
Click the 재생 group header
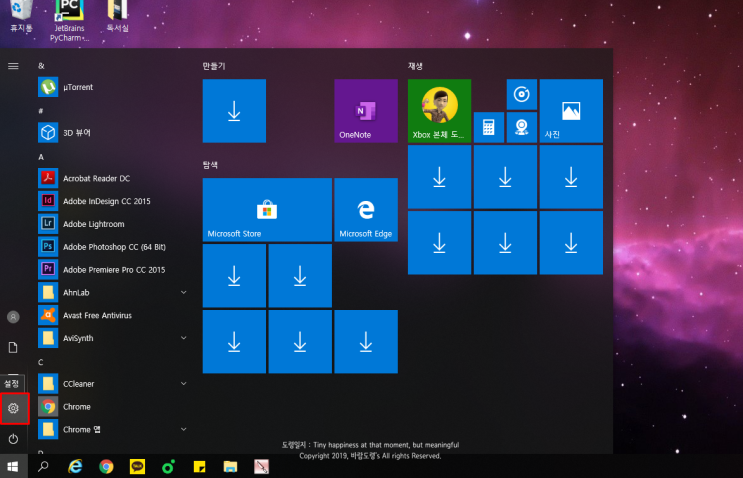(x=415, y=66)
